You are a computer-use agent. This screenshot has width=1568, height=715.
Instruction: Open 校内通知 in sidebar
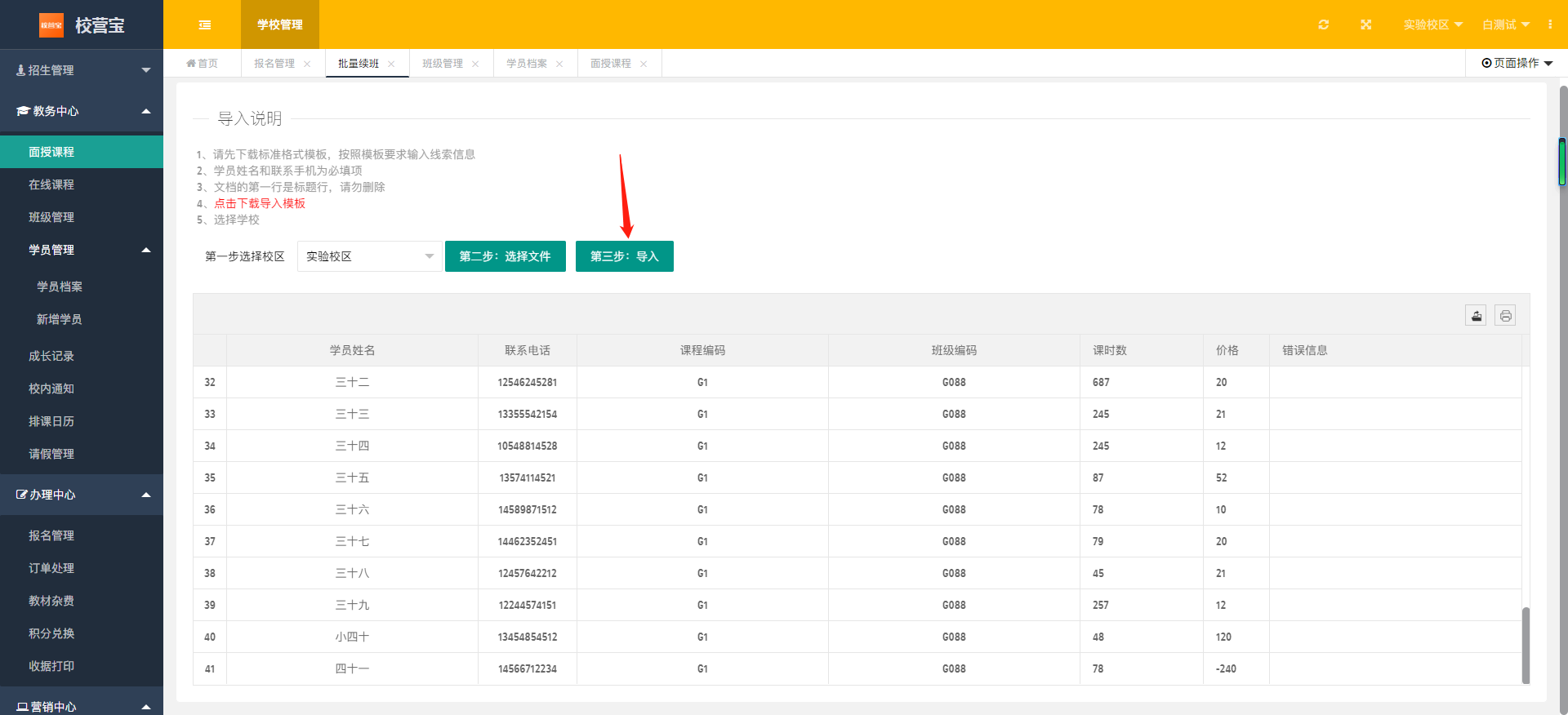click(x=82, y=389)
